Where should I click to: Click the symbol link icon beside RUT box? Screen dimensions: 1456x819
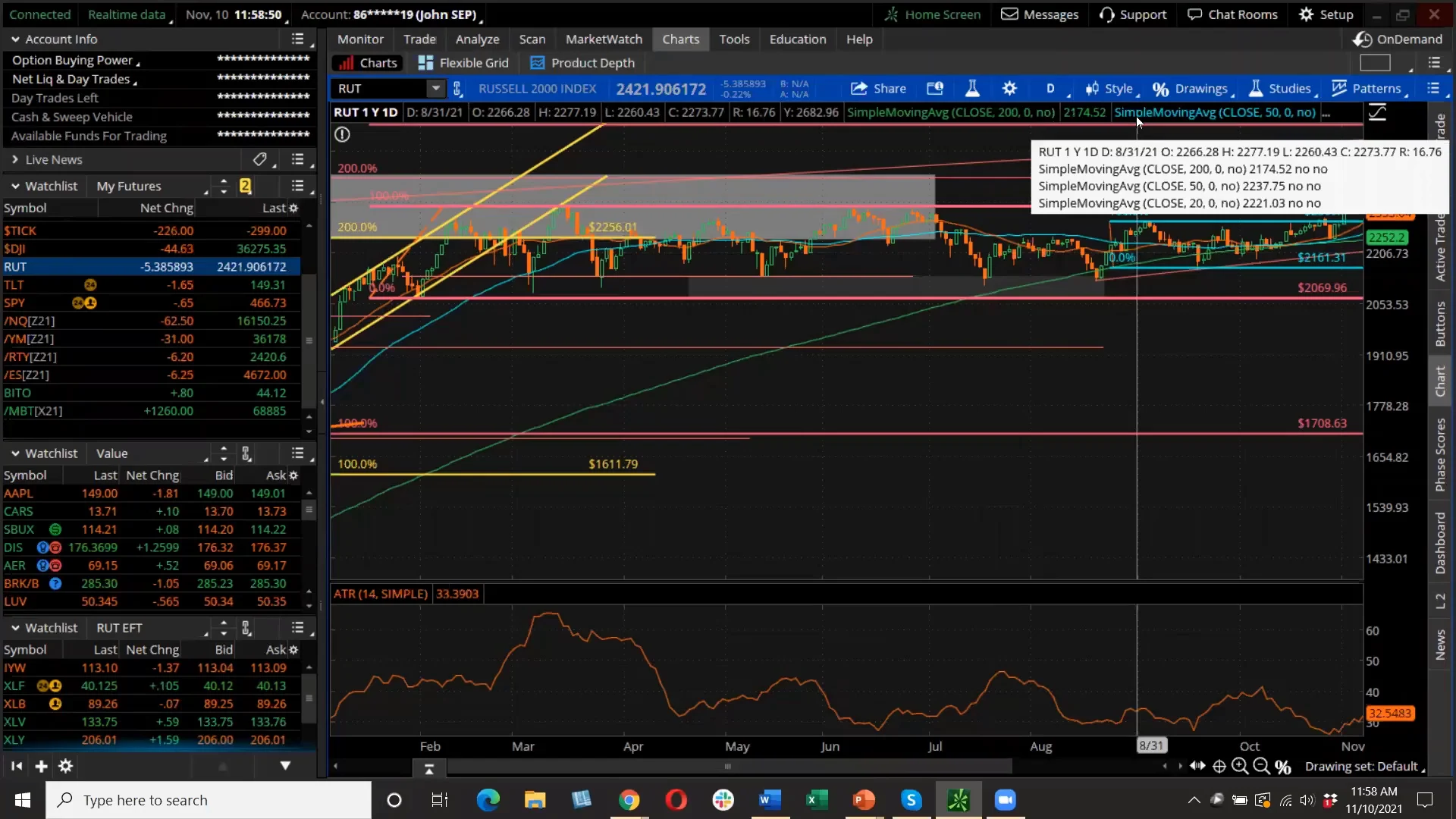click(x=457, y=89)
